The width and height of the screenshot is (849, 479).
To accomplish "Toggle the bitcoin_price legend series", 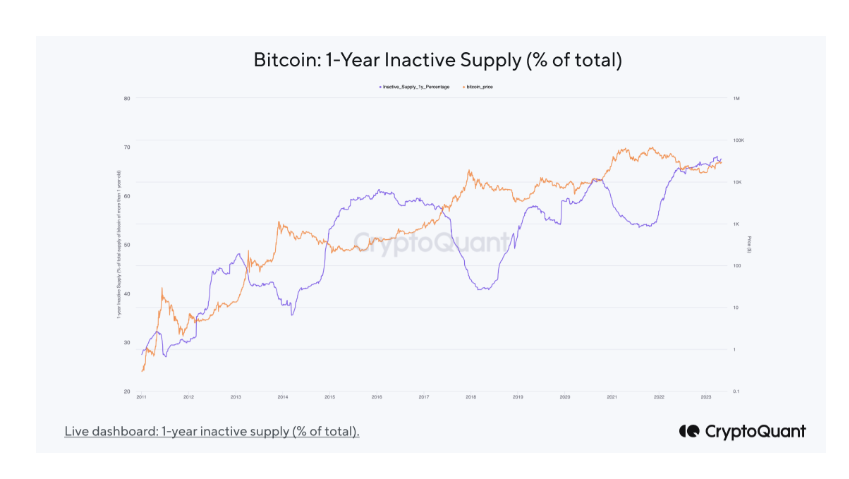I will coord(481,88).
